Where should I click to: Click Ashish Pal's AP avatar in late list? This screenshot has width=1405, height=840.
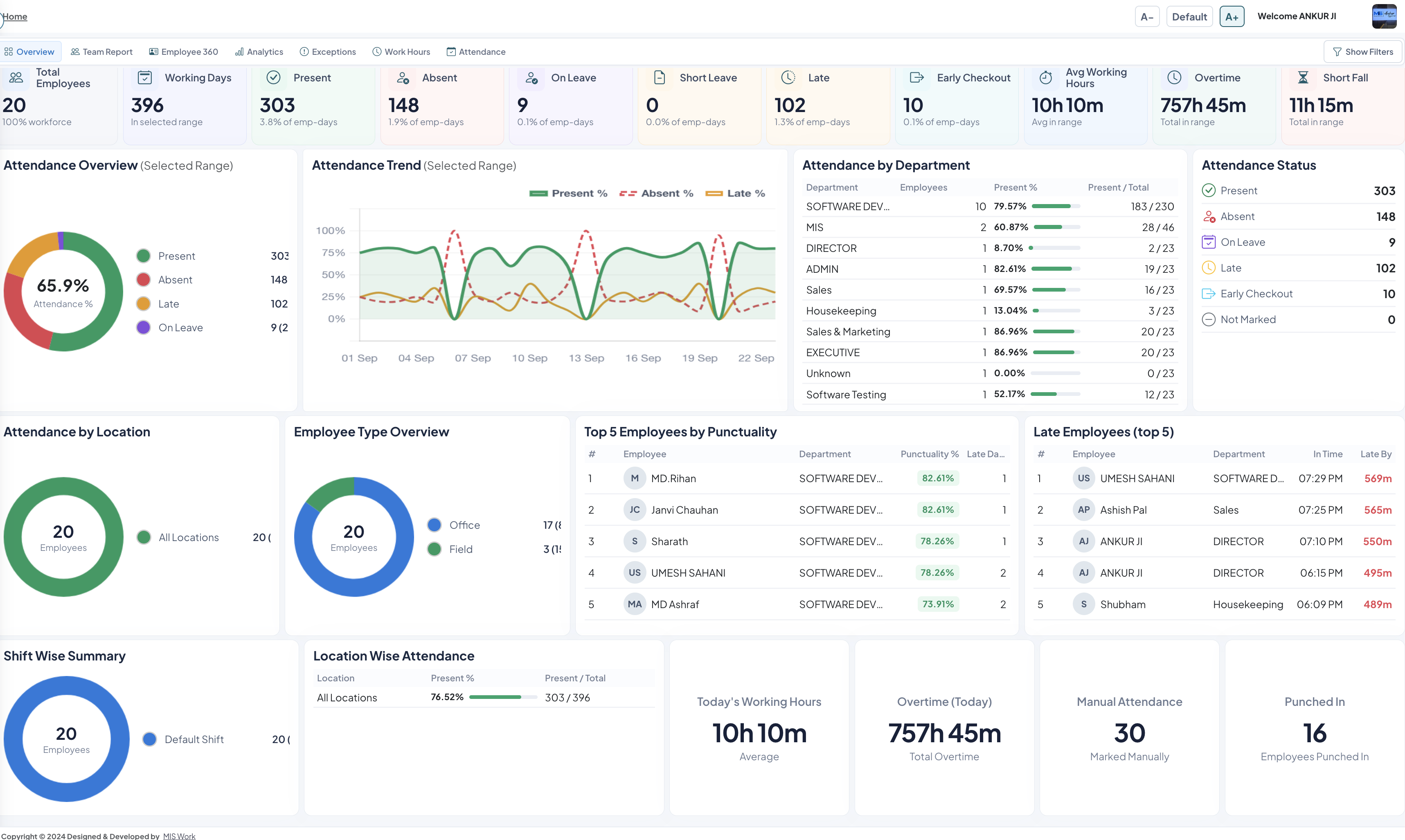coord(1083,510)
